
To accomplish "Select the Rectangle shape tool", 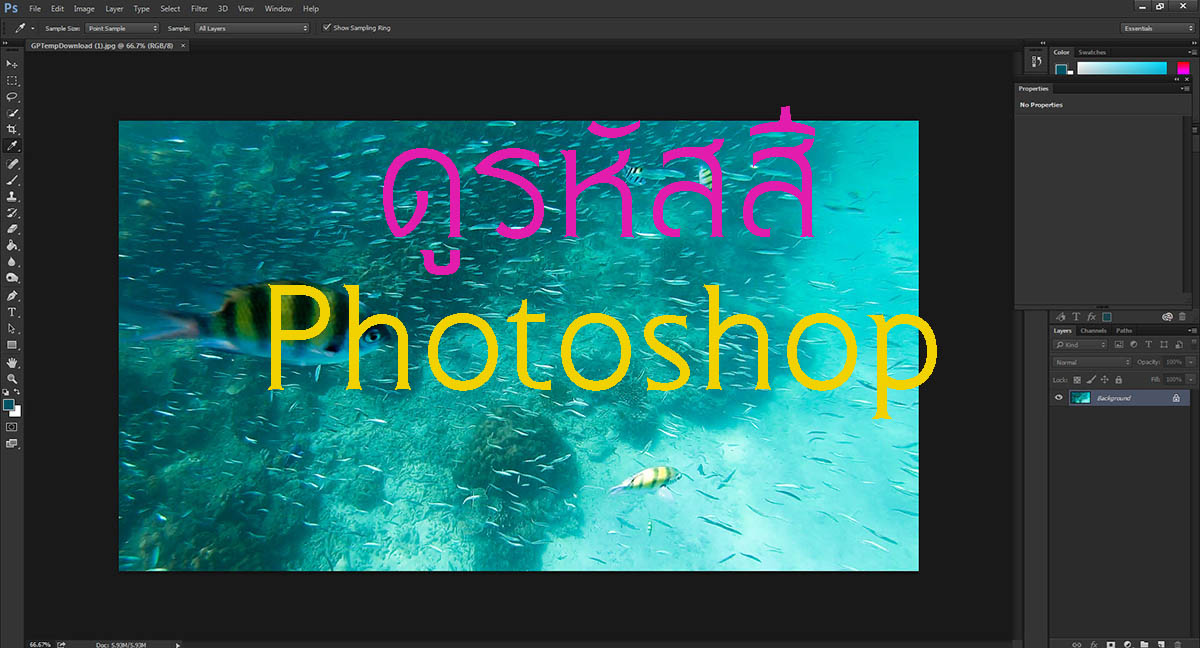I will pyautogui.click(x=12, y=345).
